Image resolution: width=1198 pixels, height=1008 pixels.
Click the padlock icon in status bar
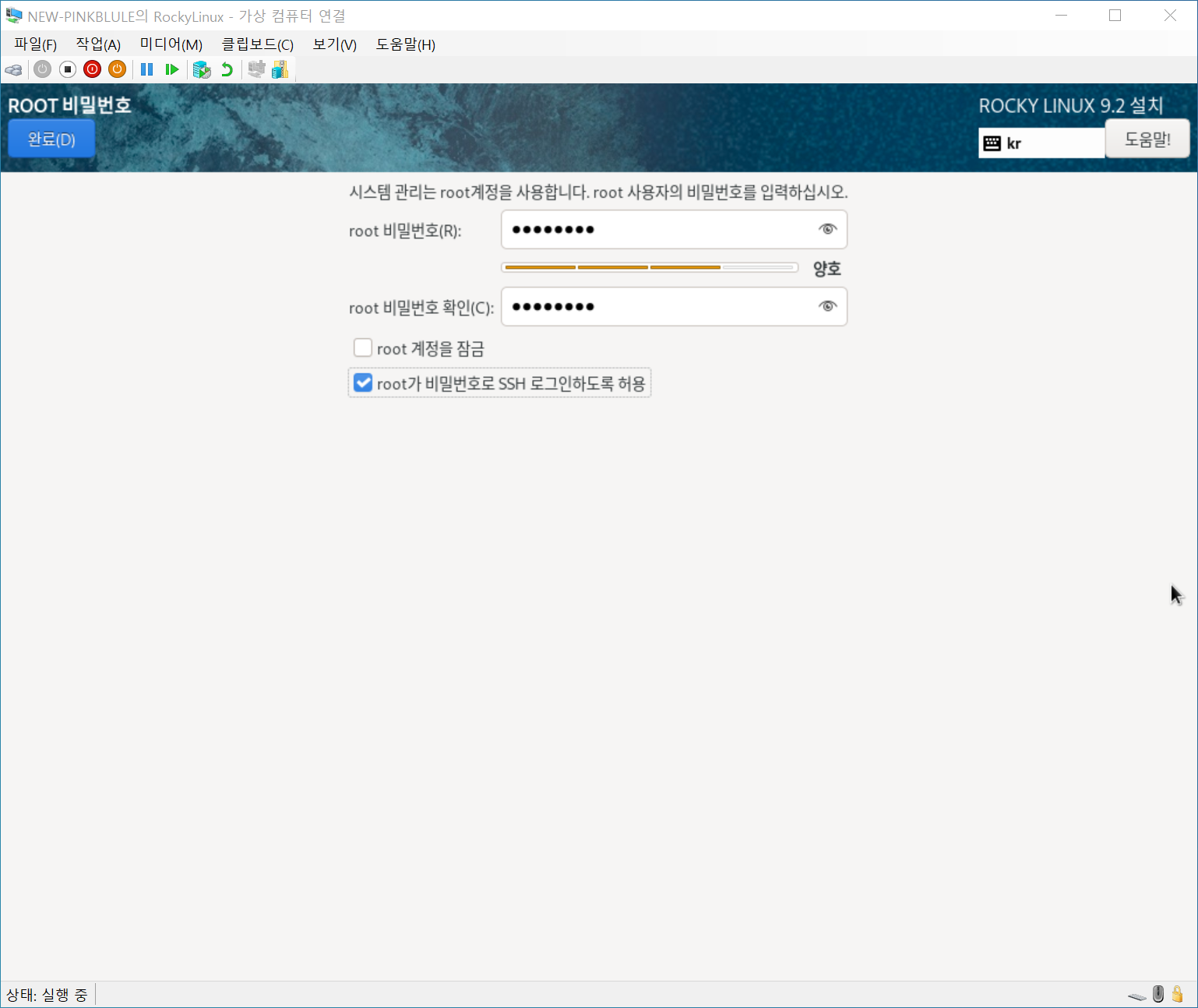coord(1178,994)
